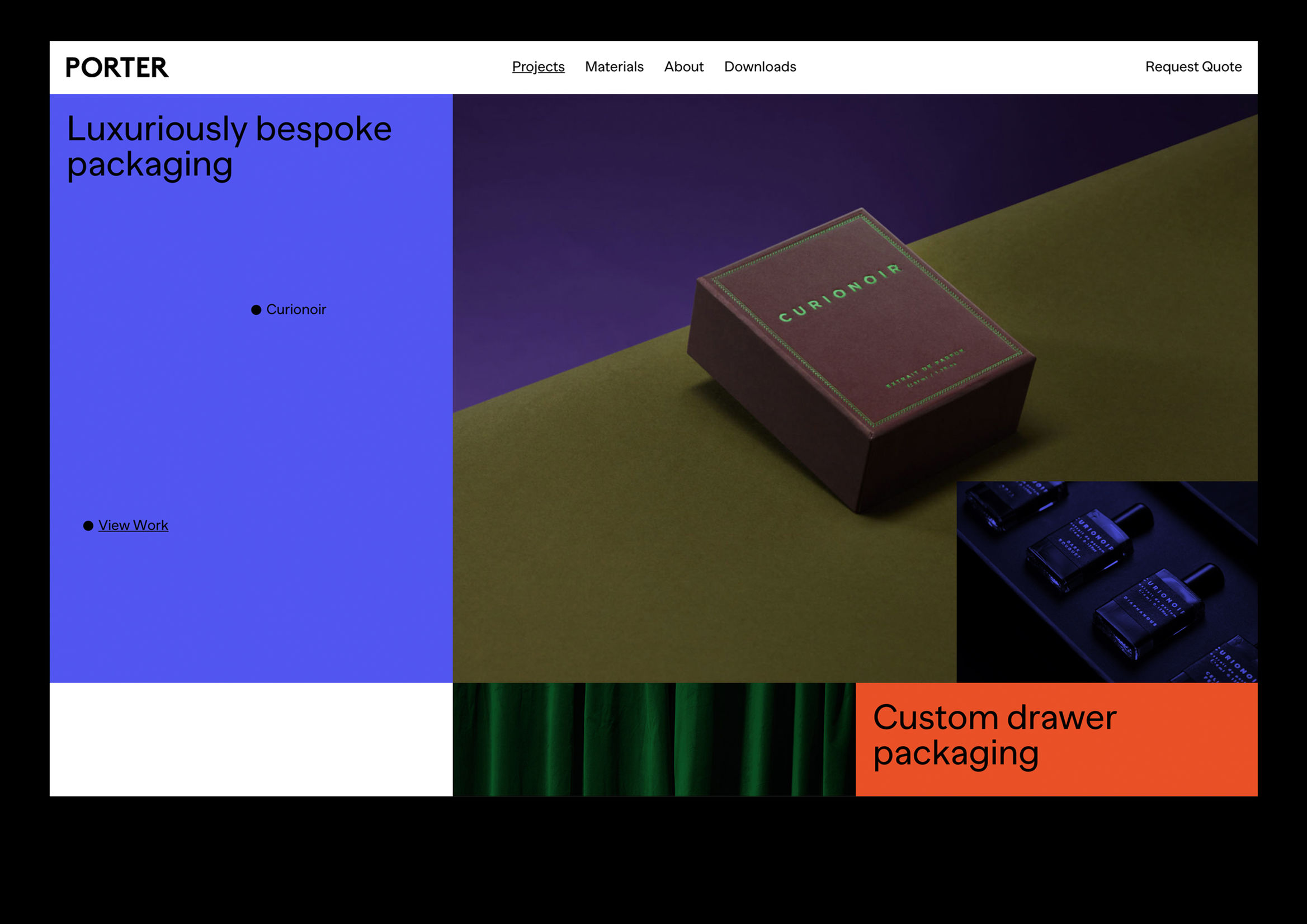Select the bullet marker next to Curionoir
Viewport: 1307px width, 924px height.
(x=256, y=310)
